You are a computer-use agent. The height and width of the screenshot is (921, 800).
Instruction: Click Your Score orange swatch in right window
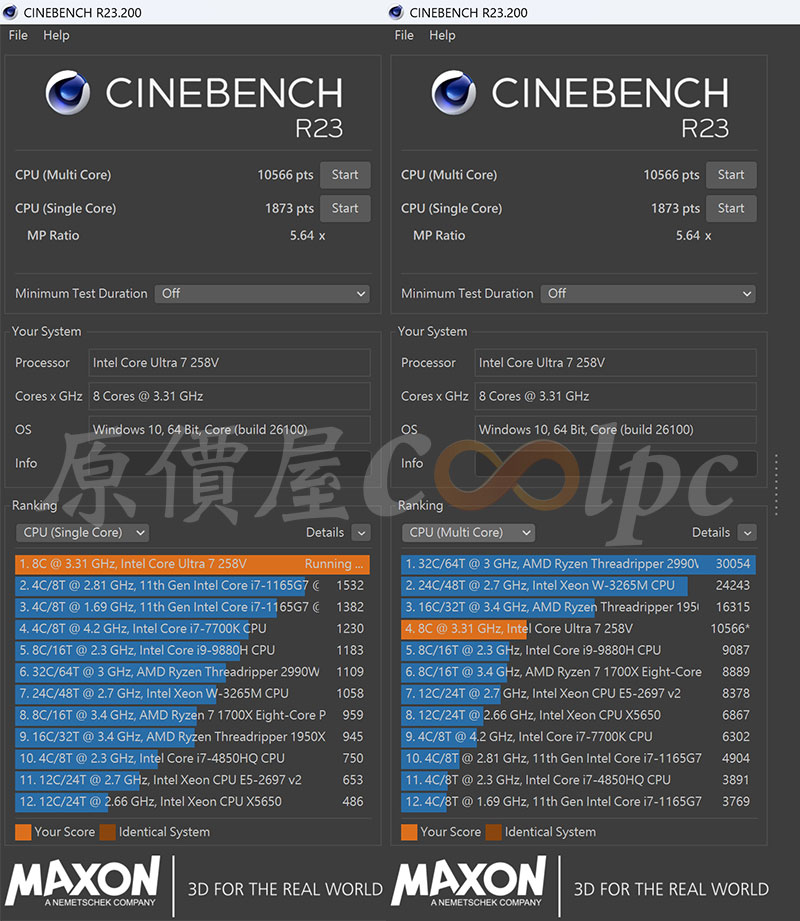point(409,832)
